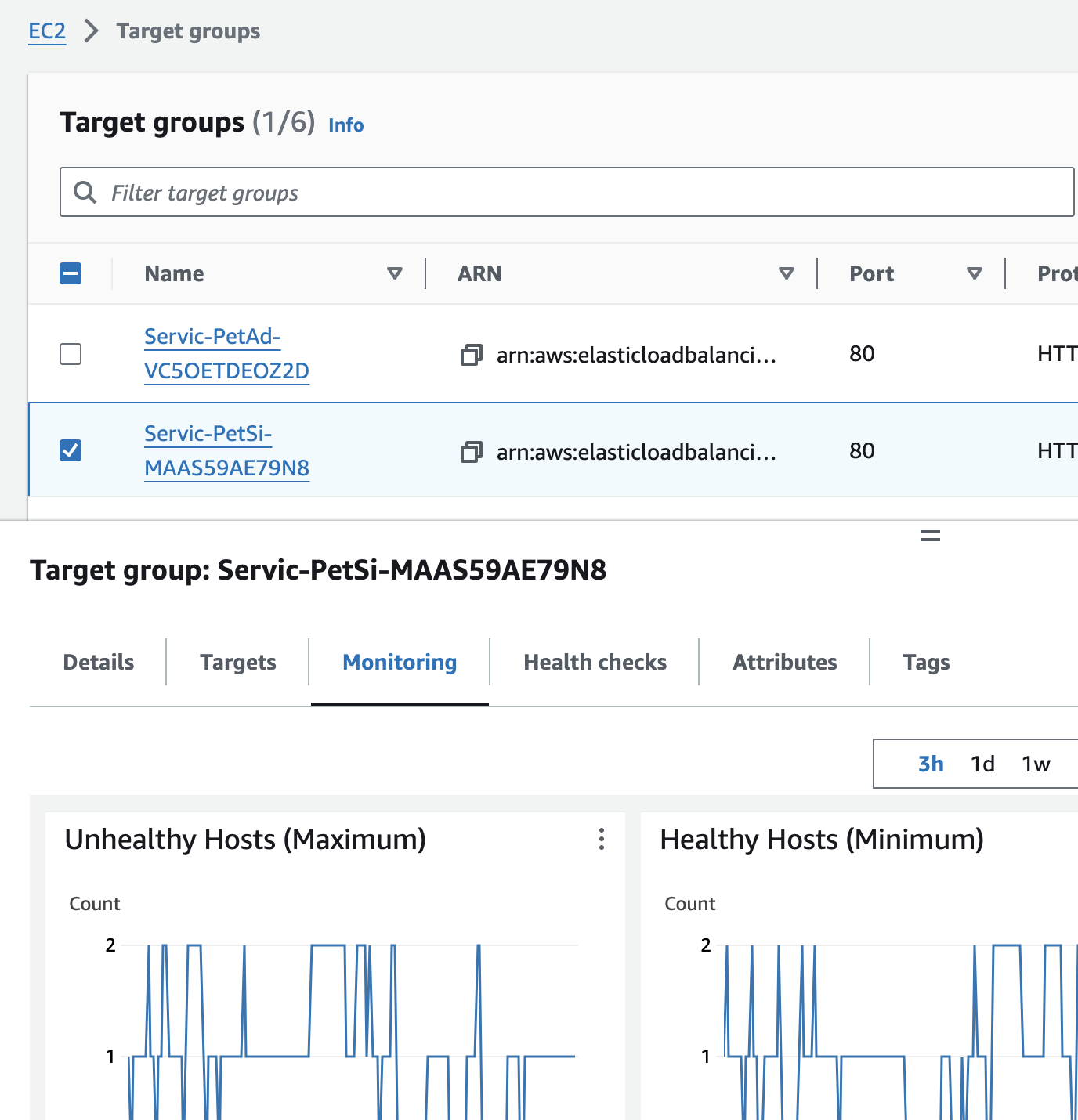The width and height of the screenshot is (1078, 1120).
Task: Check the Servic-PetAd-VC5OETDEOZ2D row checkbox
Action: tap(71, 354)
